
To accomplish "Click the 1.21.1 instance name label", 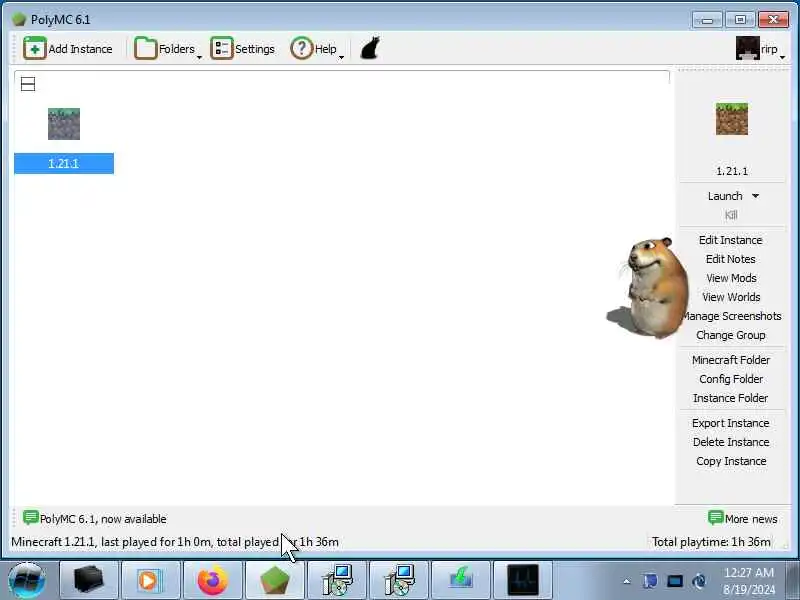I will (x=64, y=163).
